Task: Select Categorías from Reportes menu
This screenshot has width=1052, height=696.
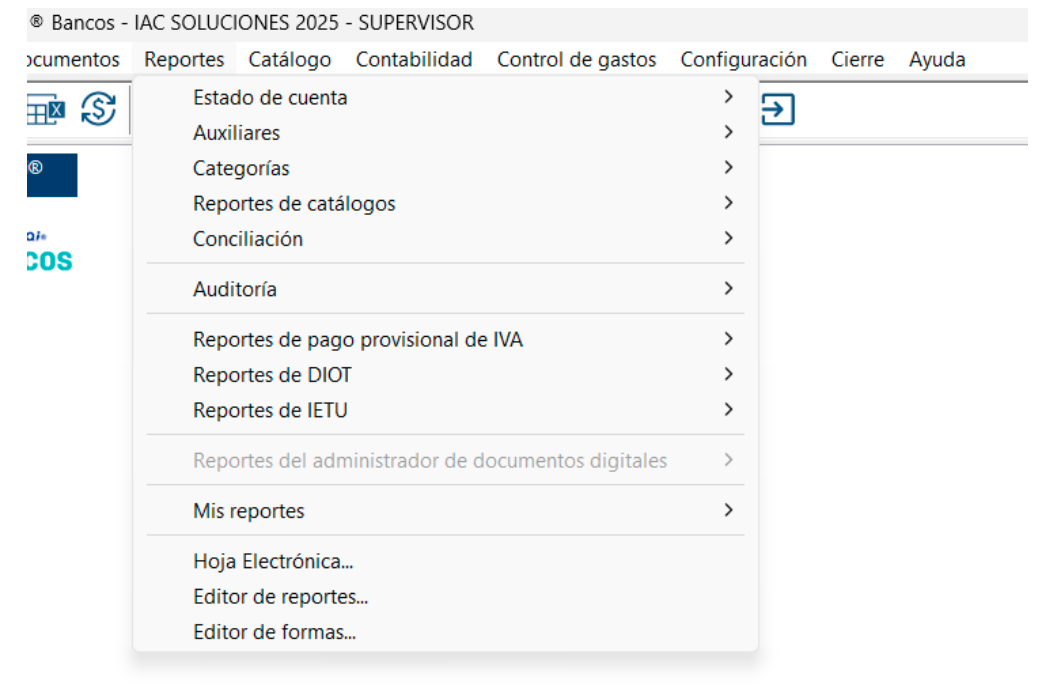Action: point(241,168)
